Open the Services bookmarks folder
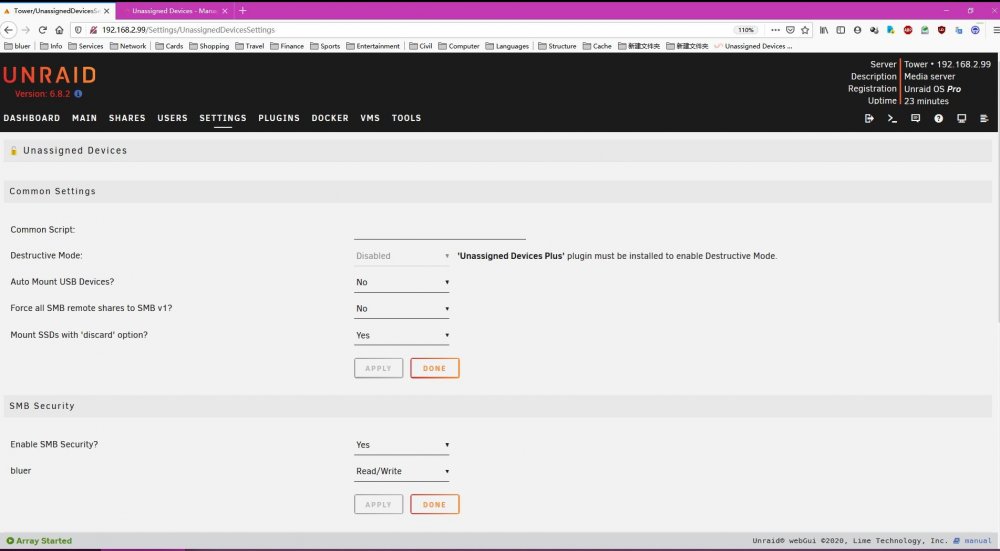The width and height of the screenshot is (1000, 551). [85, 46]
